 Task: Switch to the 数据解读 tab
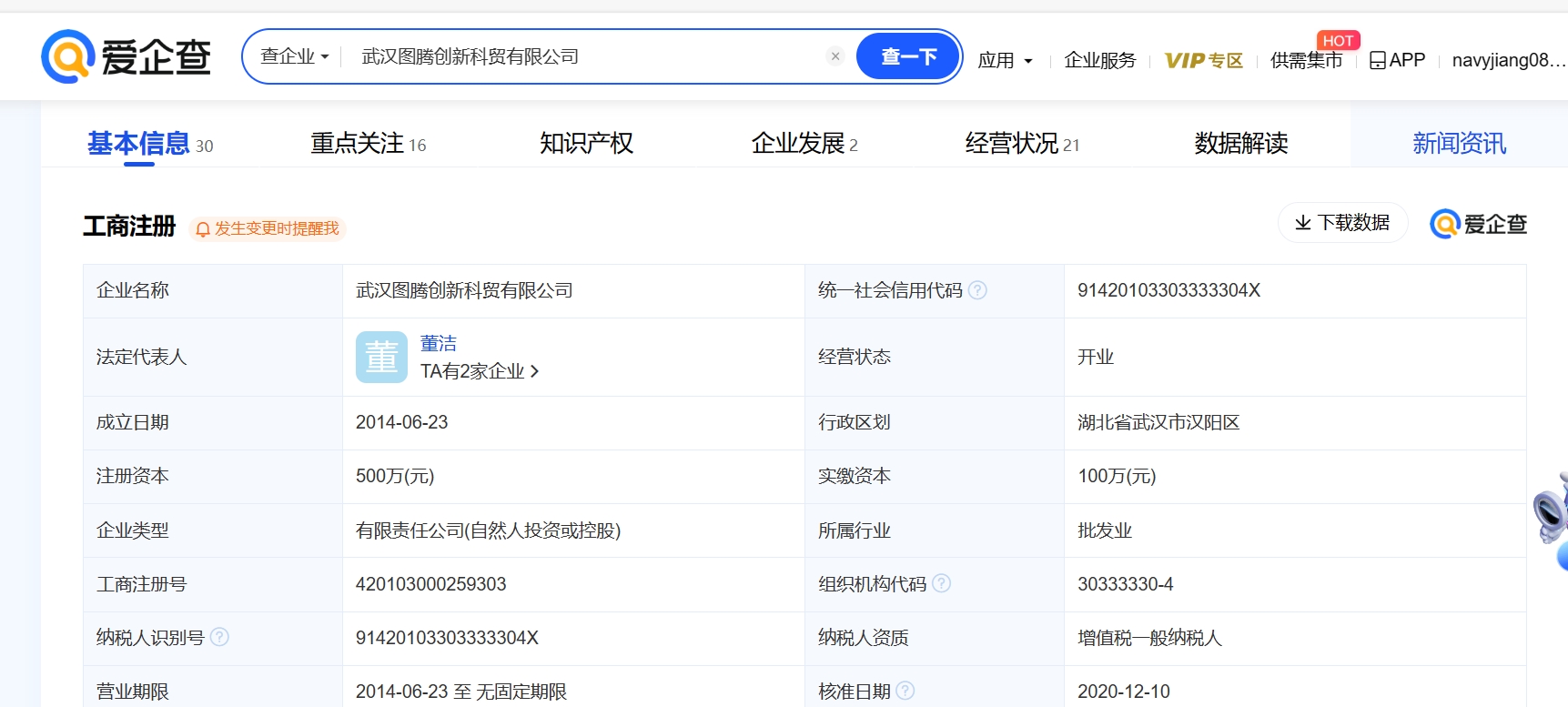tap(1241, 144)
